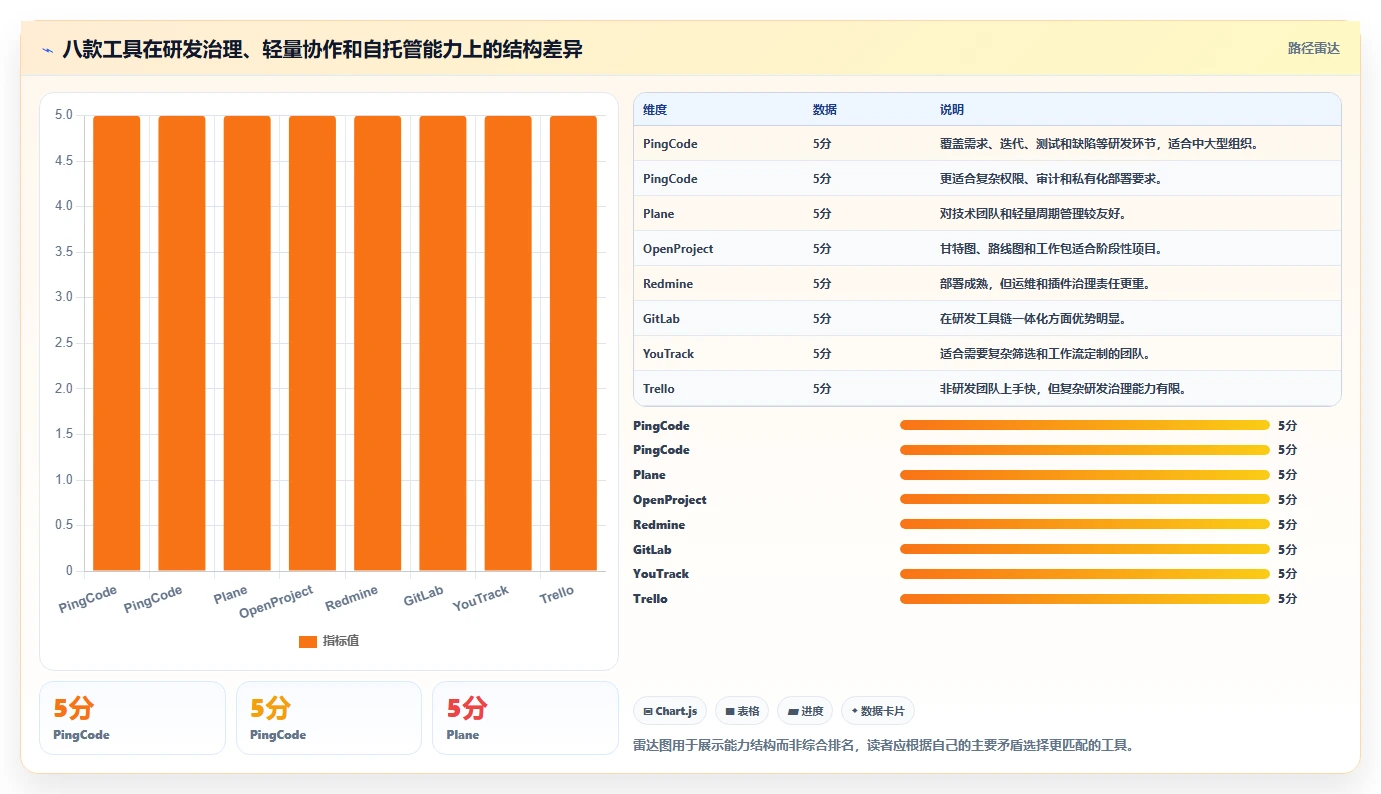
Task: Open the Plane stat card with red 5分
Action: [525, 718]
